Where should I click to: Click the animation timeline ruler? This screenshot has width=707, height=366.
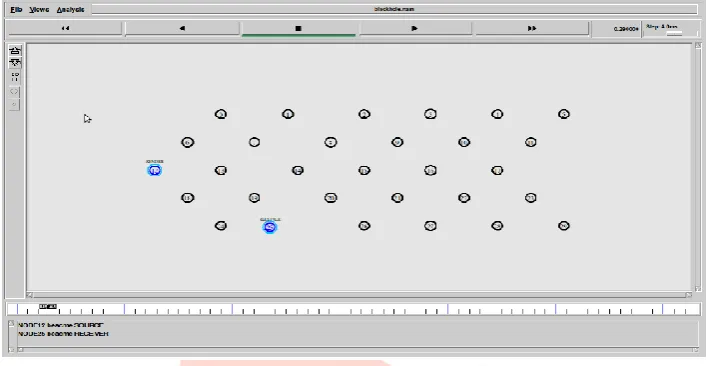pos(354,309)
